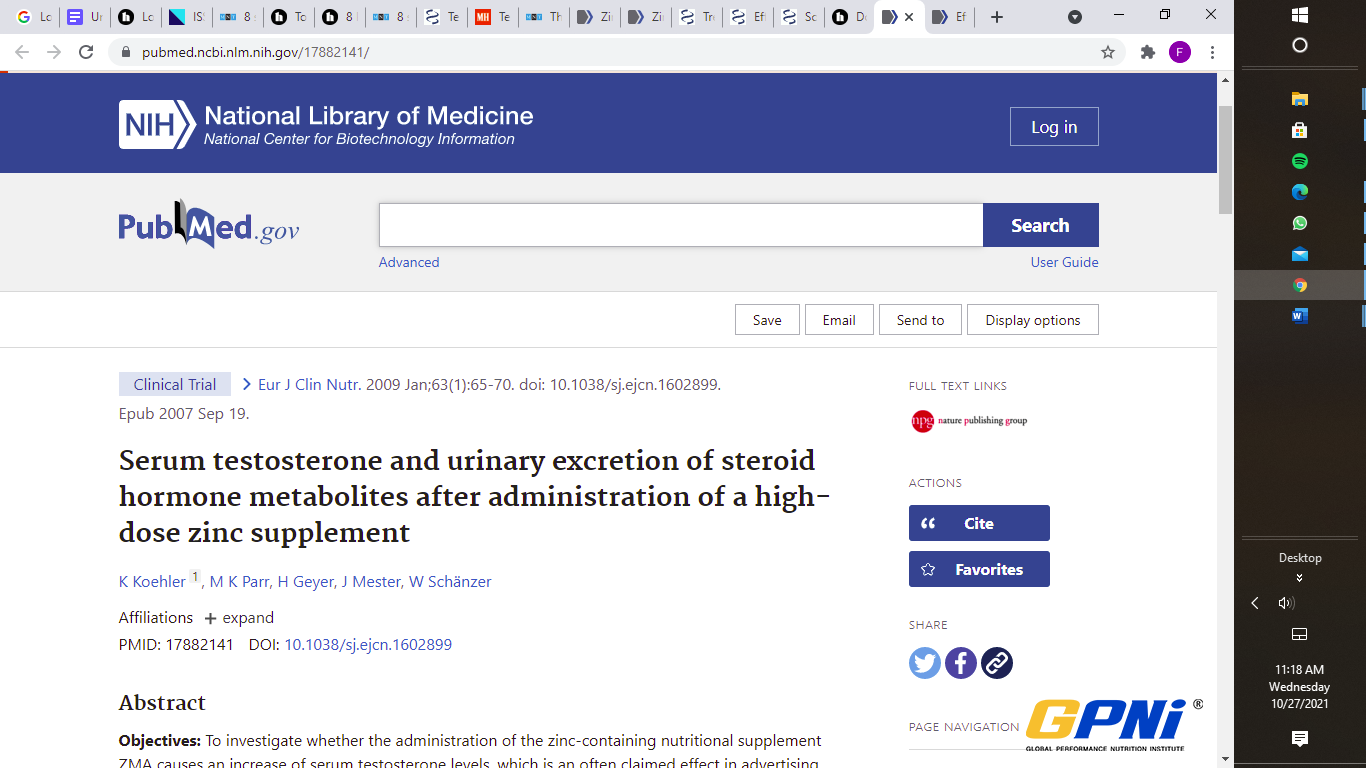
Task: Open a new browser tab
Action: pos(996,17)
